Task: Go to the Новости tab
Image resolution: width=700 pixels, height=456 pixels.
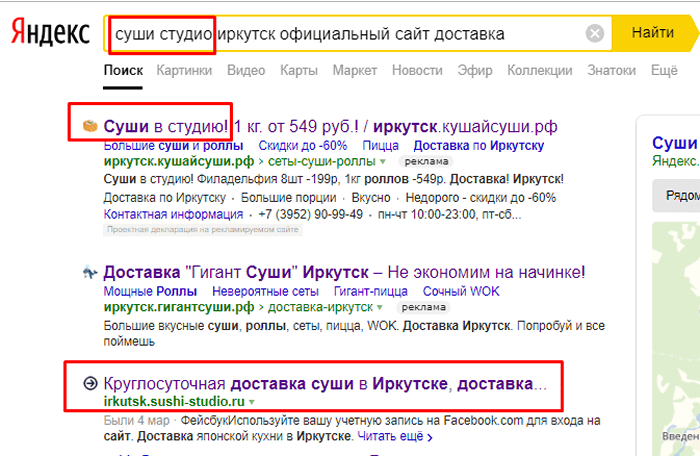Action: (416, 70)
